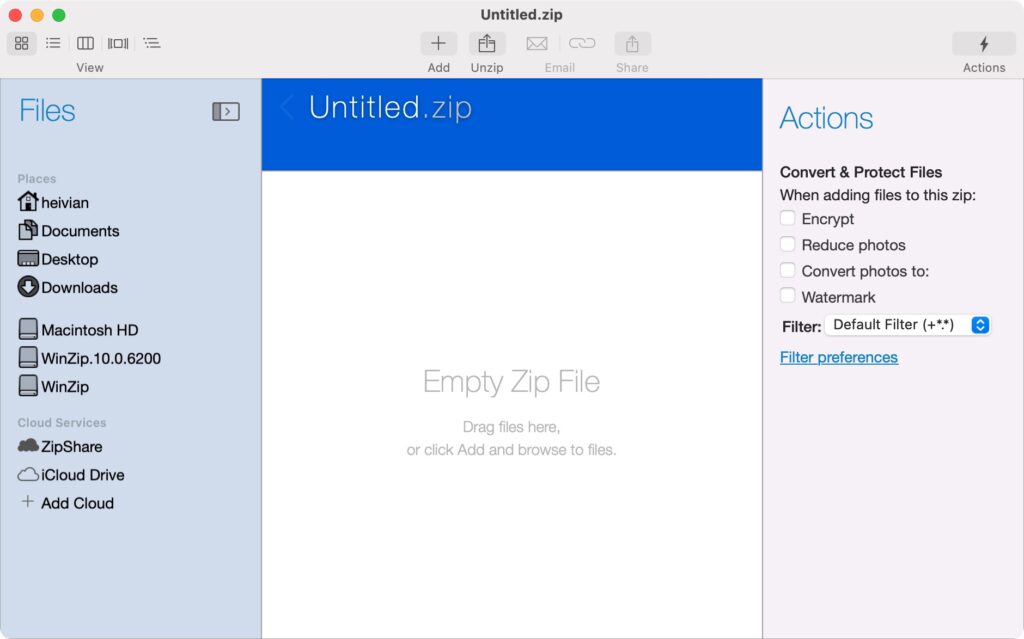Select the Macintosh HD drive
The width and height of the screenshot is (1024, 639).
click(x=81, y=329)
